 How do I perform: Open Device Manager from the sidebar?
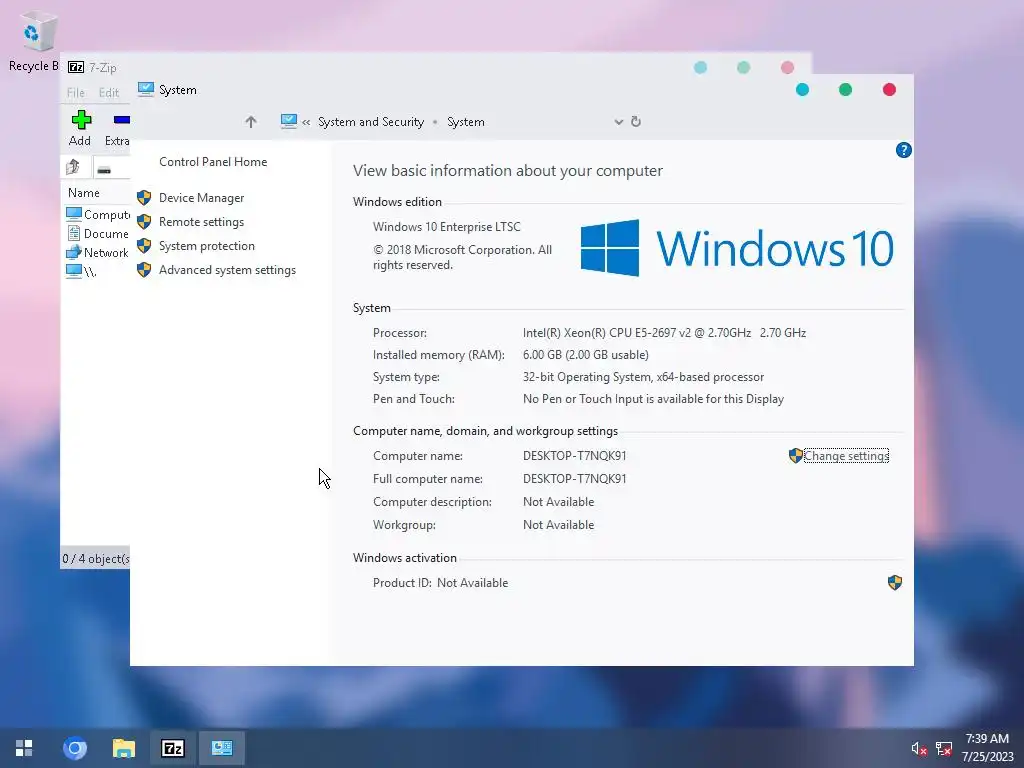(201, 198)
